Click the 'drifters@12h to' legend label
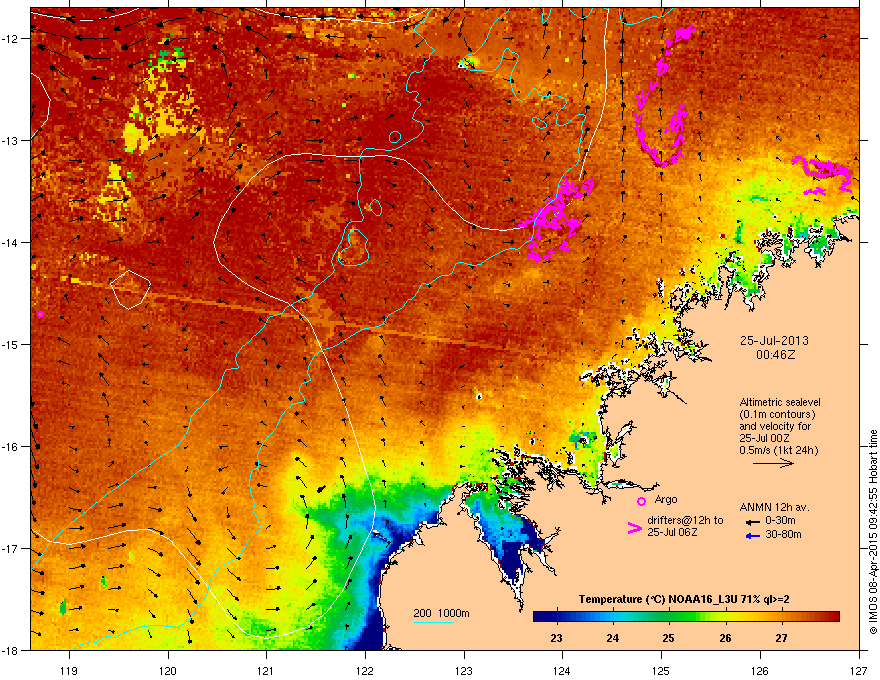 685,520
